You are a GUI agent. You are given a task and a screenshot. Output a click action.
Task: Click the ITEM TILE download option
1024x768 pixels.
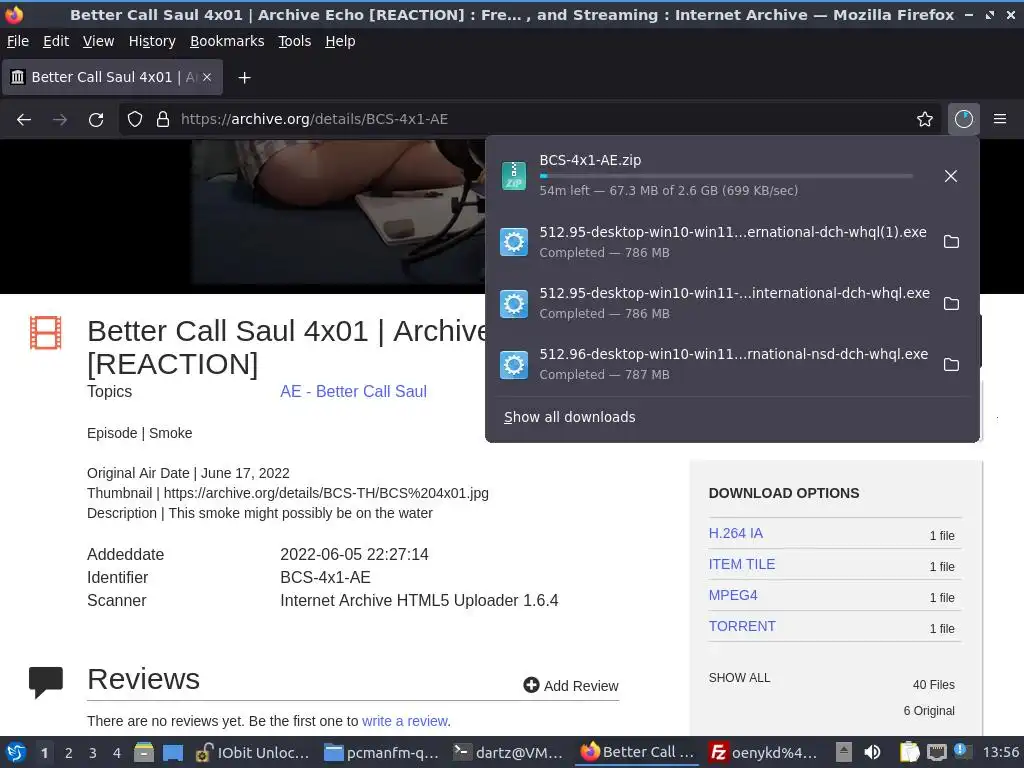(742, 564)
